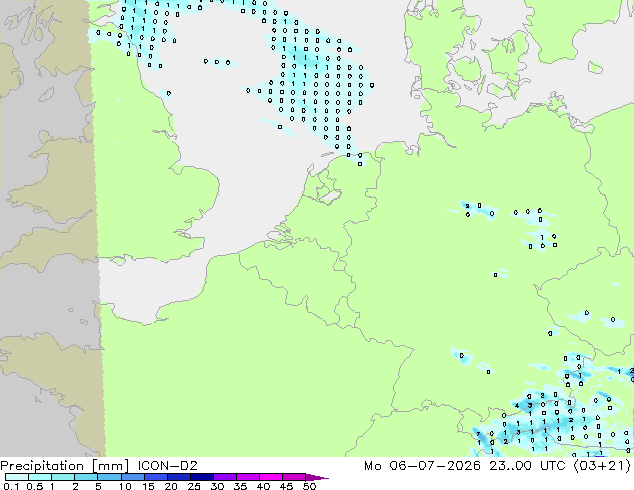Viewport: 634px width, 490px height.
Task: Click the "25" legend tick label
Action: 194,486
